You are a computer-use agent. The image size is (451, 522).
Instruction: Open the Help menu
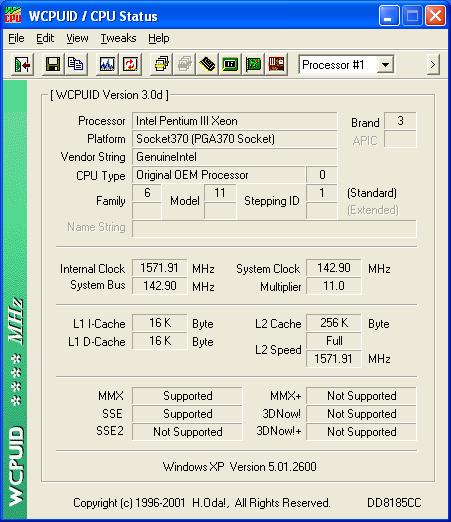point(159,38)
